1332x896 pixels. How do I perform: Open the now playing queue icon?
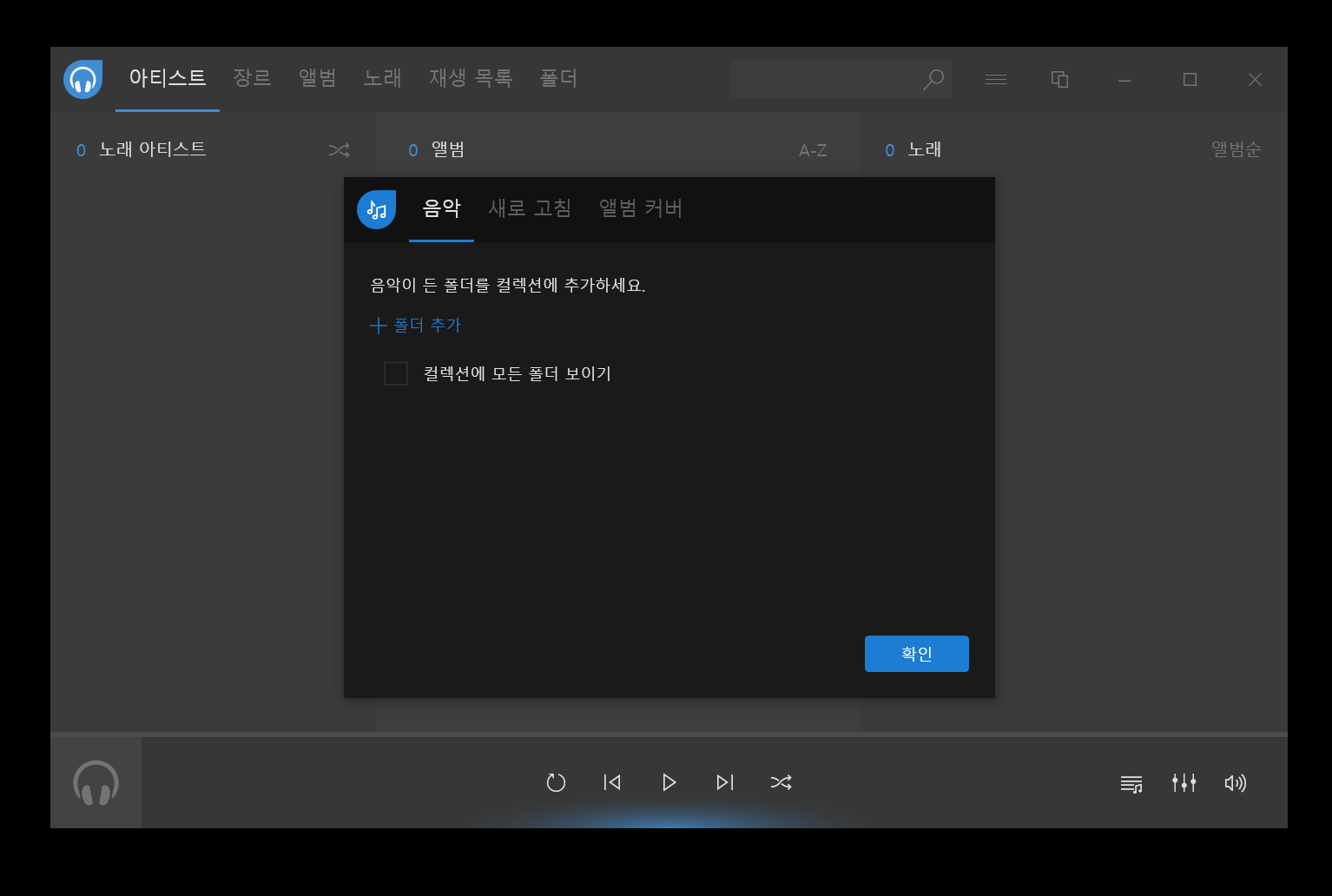point(1131,784)
